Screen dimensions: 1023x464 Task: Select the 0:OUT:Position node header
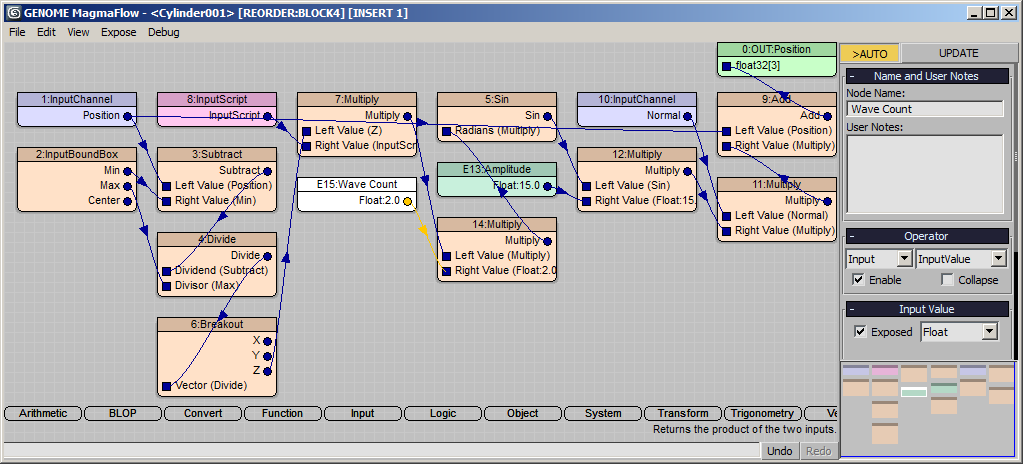click(x=776, y=50)
